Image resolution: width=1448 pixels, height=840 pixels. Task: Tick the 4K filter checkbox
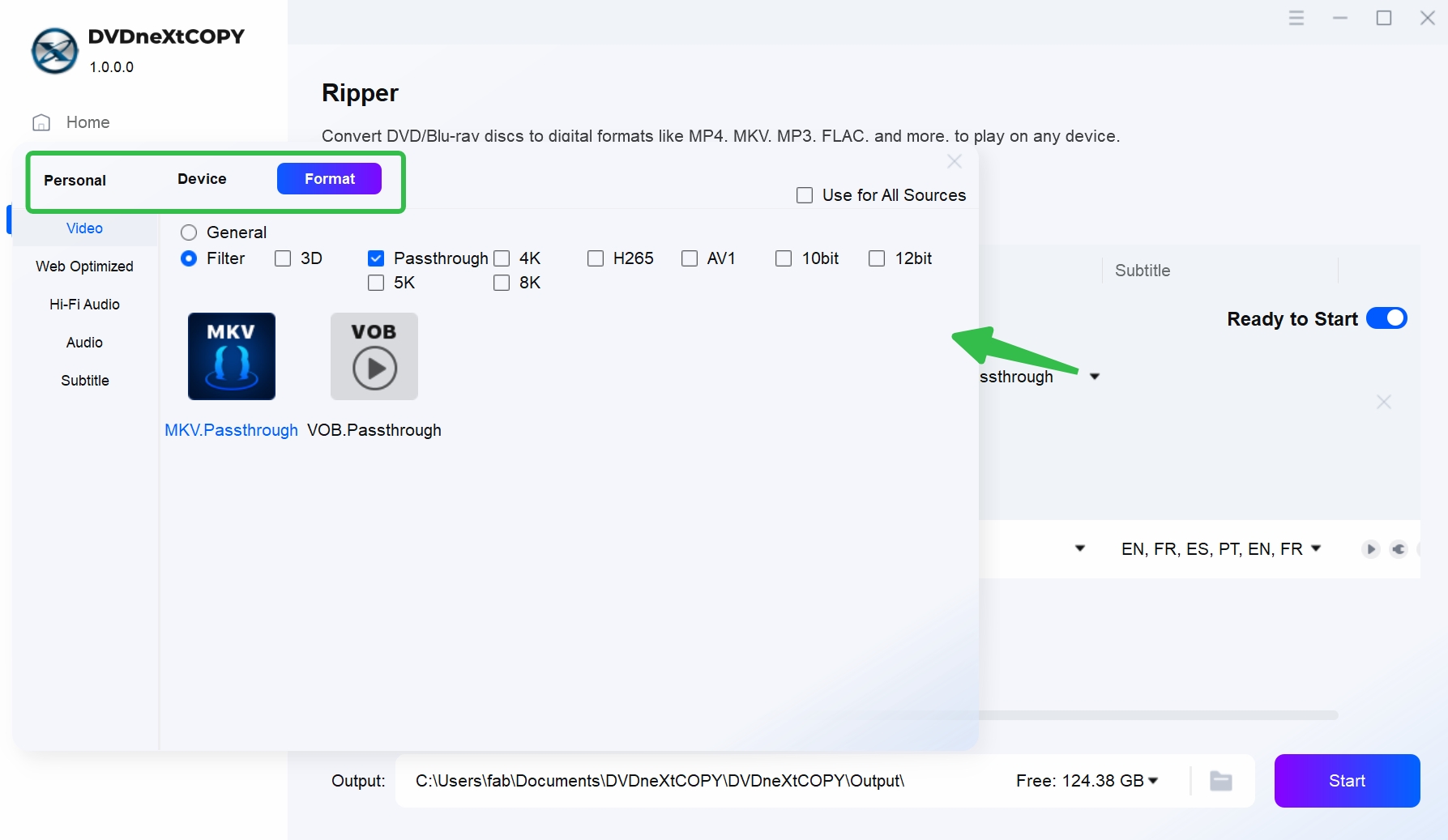tap(502, 258)
